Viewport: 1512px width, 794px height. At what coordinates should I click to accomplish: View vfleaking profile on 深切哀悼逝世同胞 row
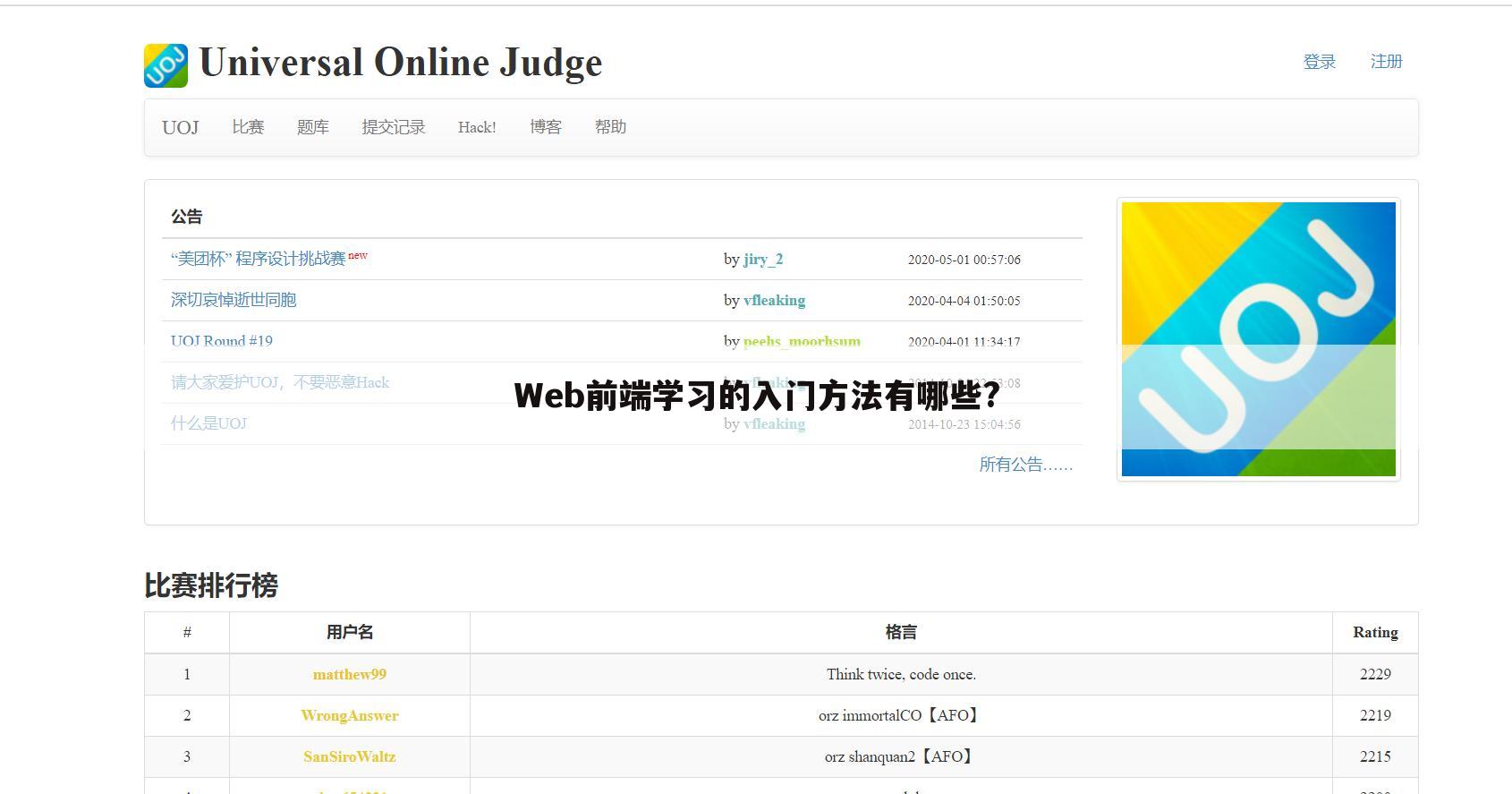click(774, 301)
